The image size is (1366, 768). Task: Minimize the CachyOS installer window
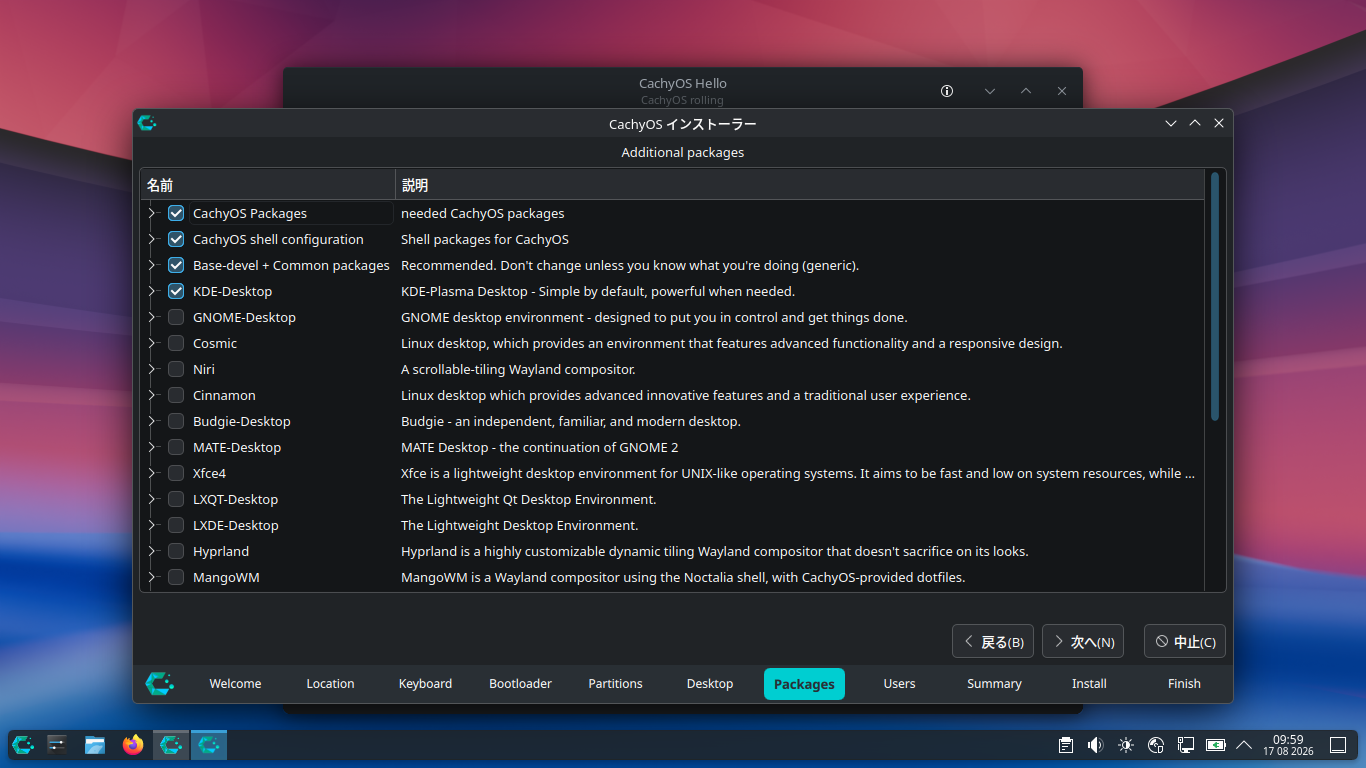pos(1171,123)
